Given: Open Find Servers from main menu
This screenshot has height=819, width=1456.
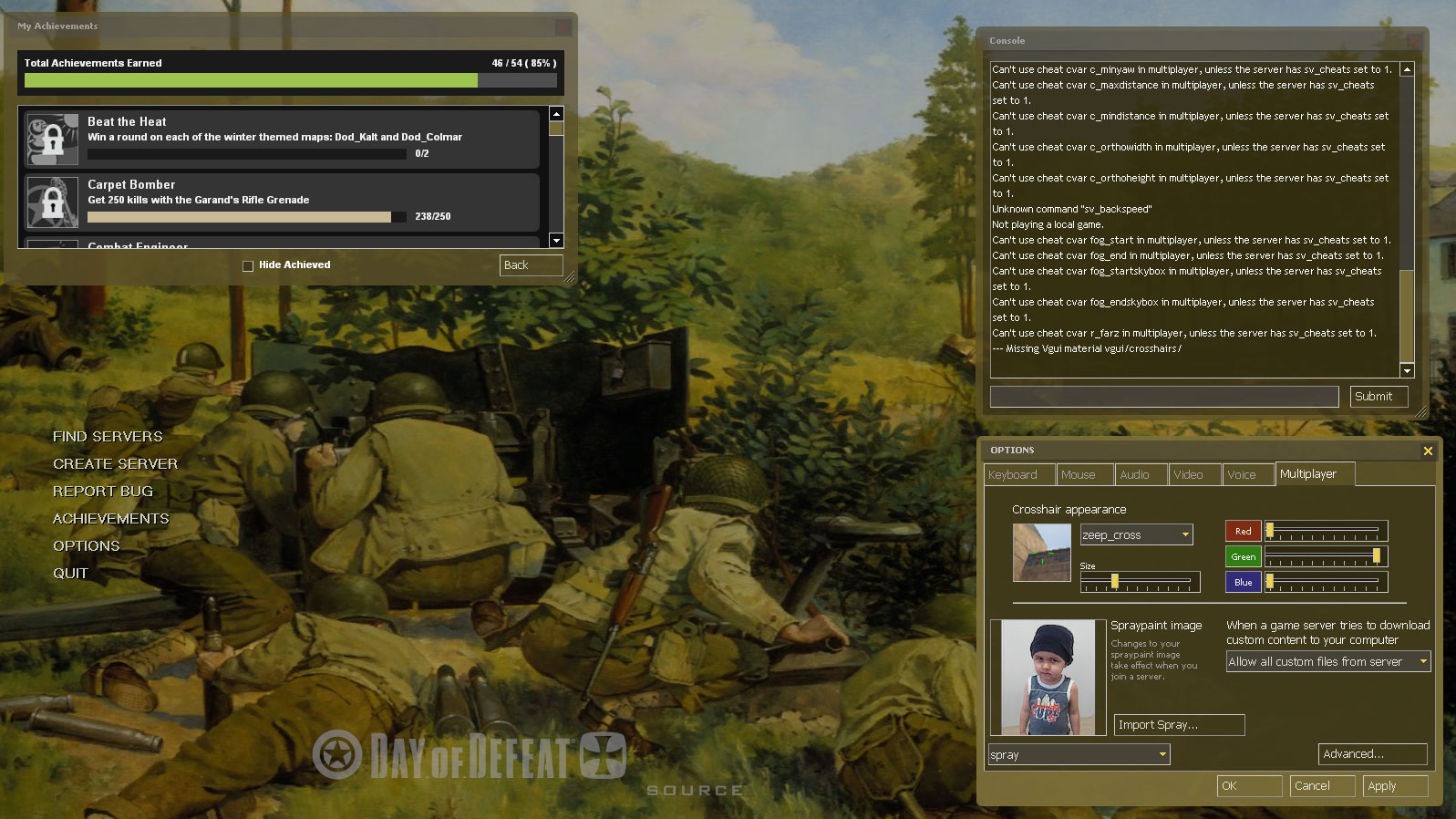Looking at the screenshot, I should point(108,437).
